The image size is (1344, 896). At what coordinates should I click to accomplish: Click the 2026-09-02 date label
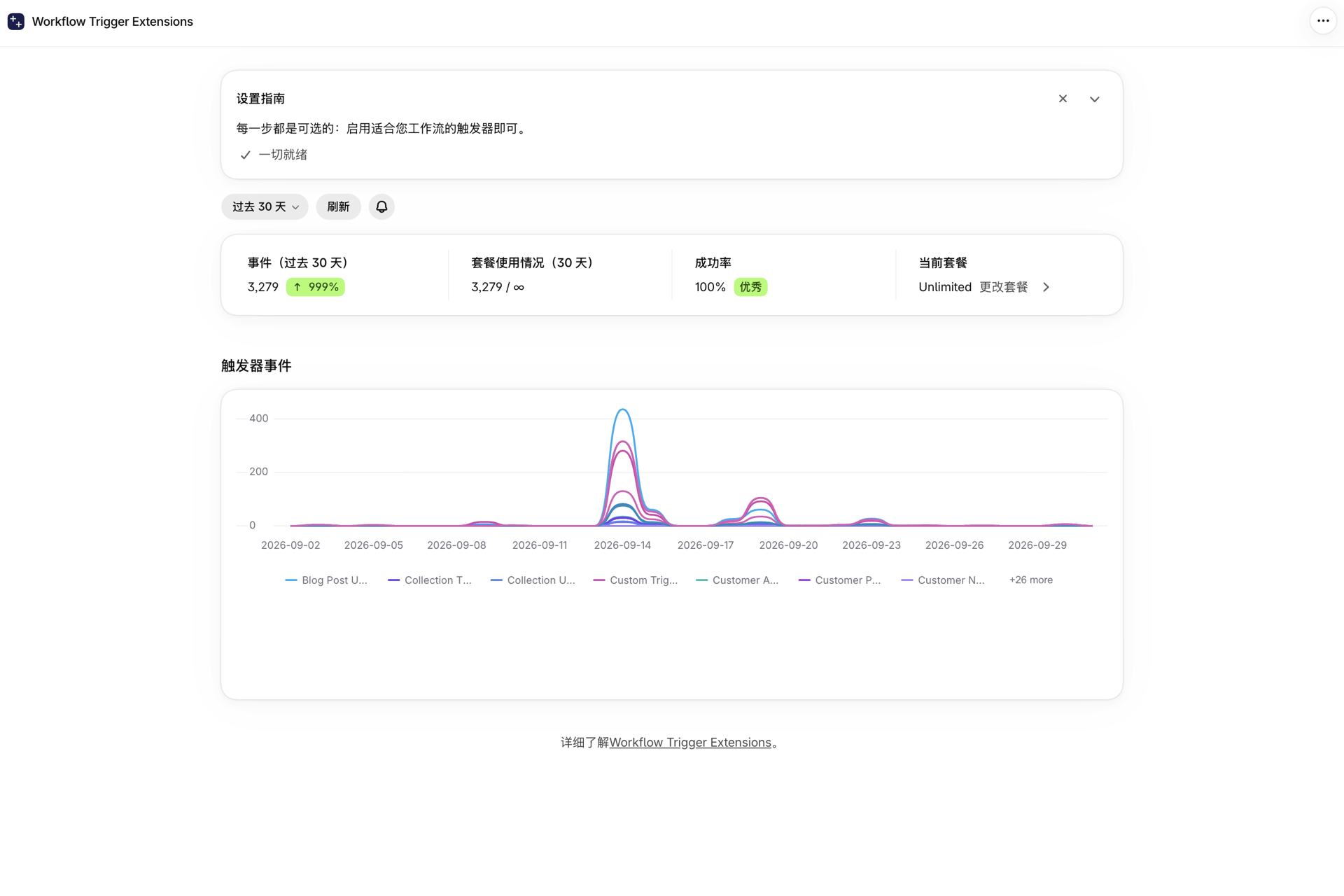coord(290,545)
